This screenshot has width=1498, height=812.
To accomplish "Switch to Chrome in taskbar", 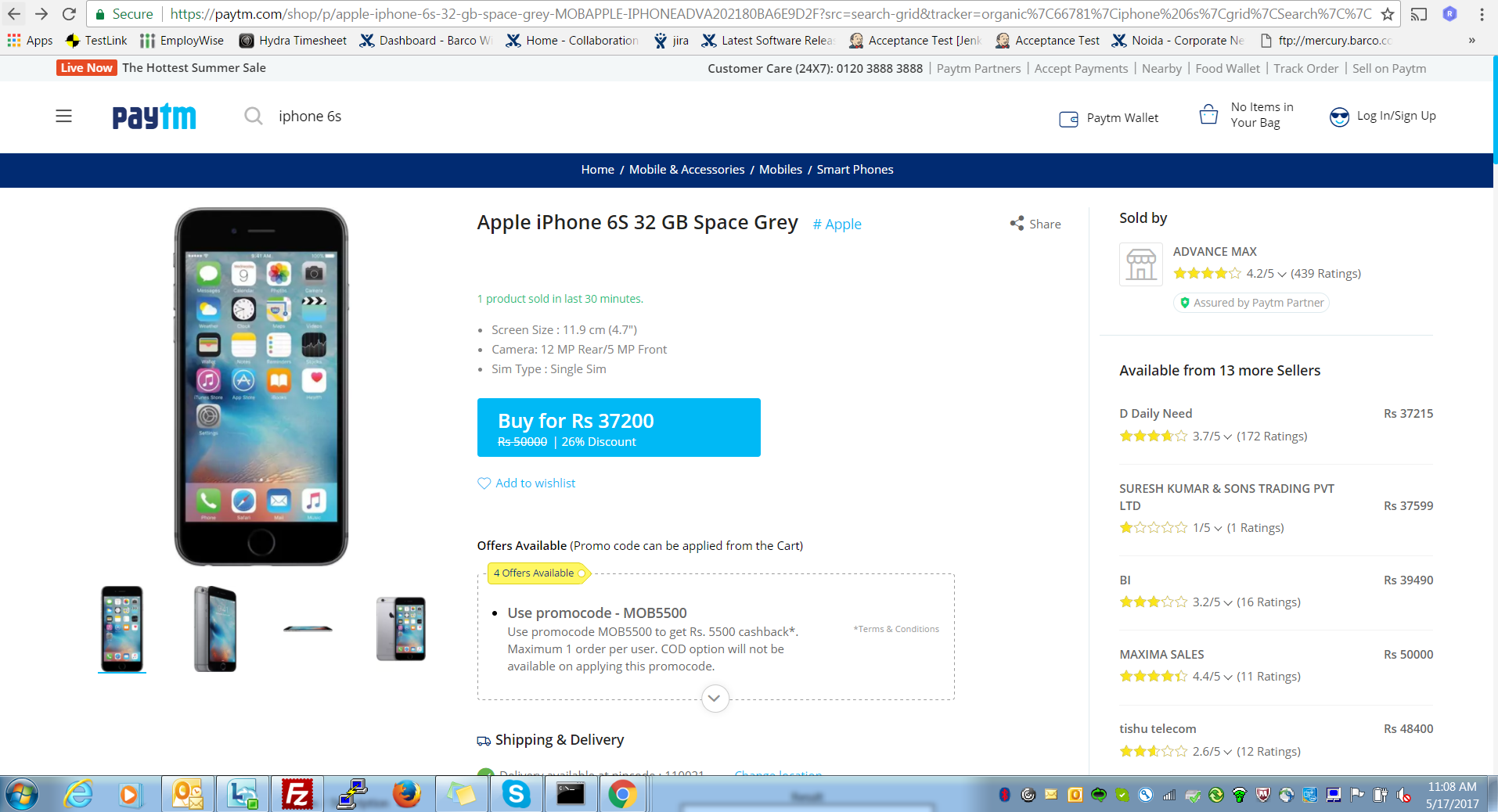I will pos(622,795).
